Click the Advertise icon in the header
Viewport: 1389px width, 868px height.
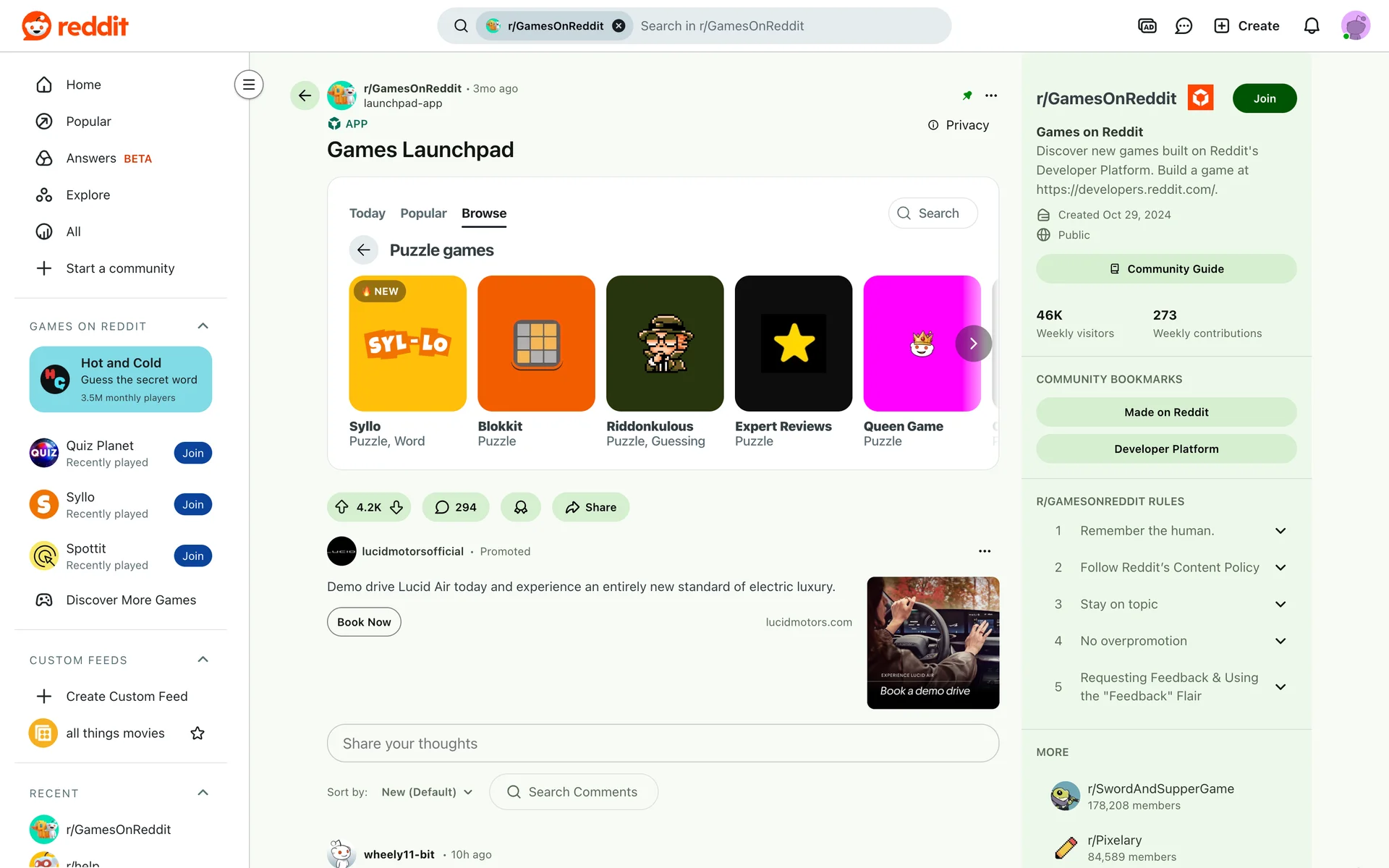(x=1147, y=26)
